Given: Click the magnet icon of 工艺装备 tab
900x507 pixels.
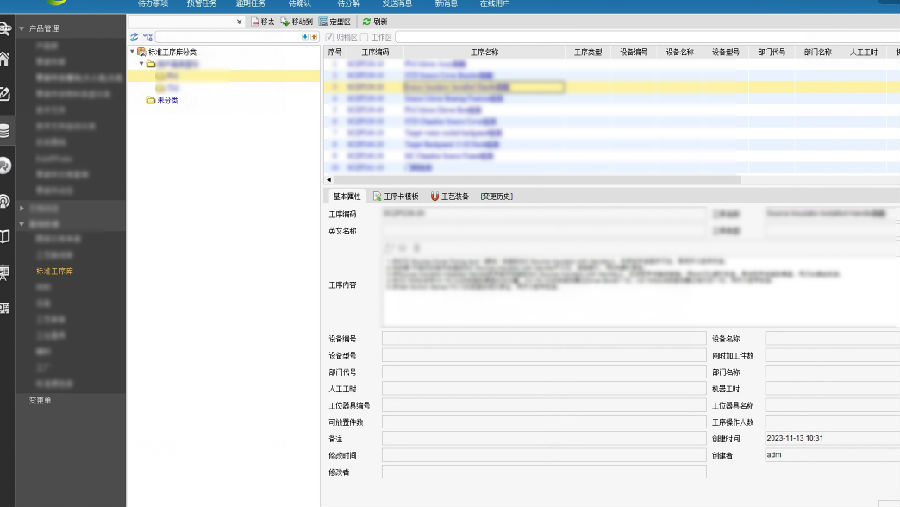Looking at the screenshot, I should [435, 196].
